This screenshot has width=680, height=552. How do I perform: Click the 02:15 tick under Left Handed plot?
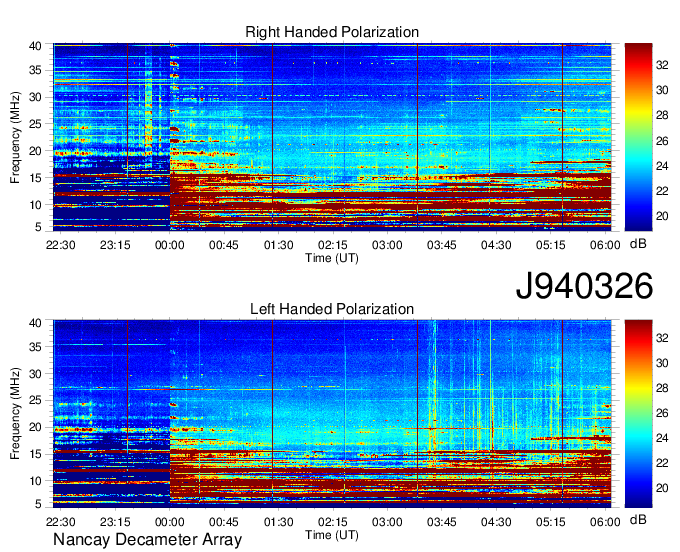[333, 523]
